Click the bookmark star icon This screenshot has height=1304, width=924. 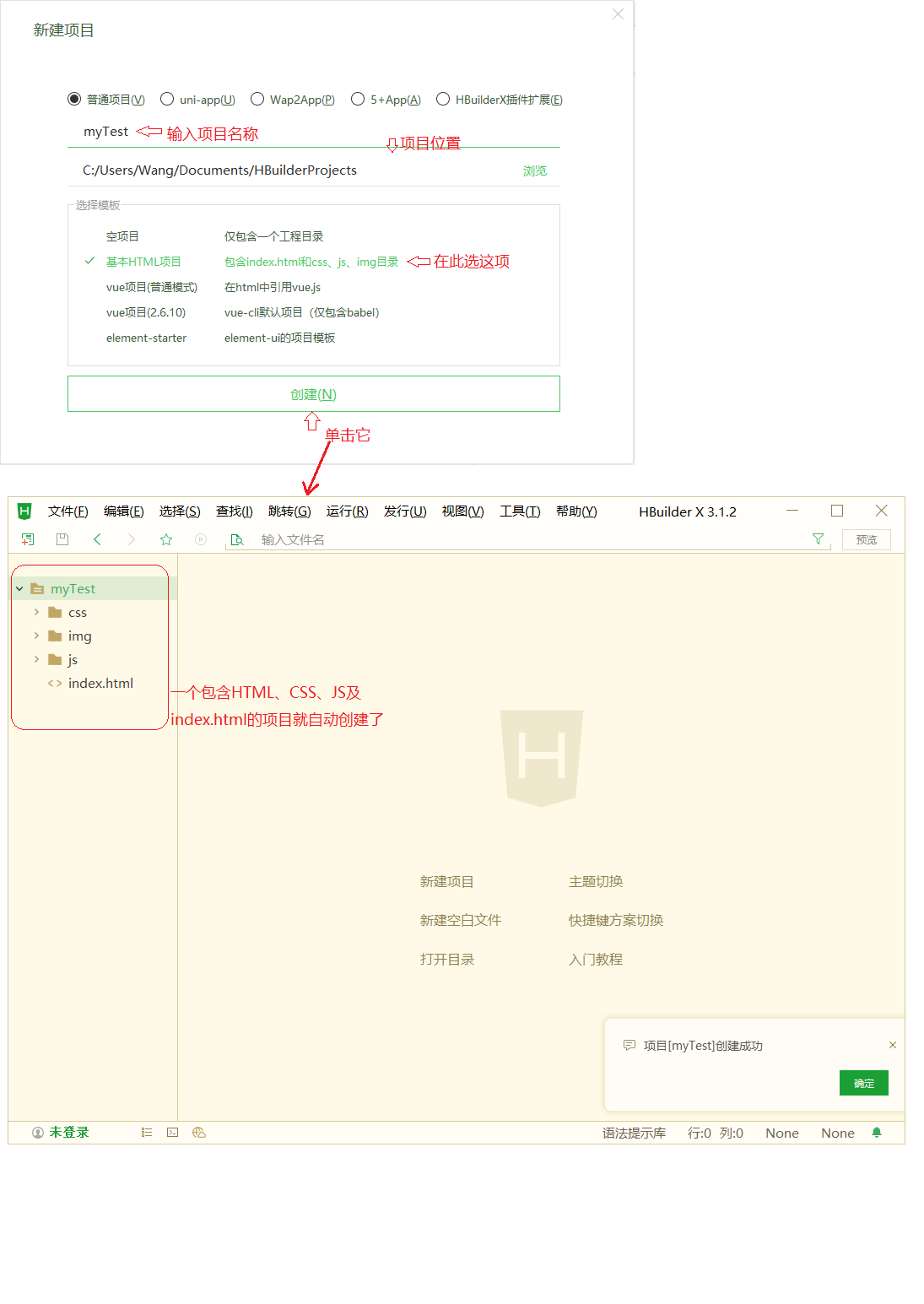click(166, 539)
